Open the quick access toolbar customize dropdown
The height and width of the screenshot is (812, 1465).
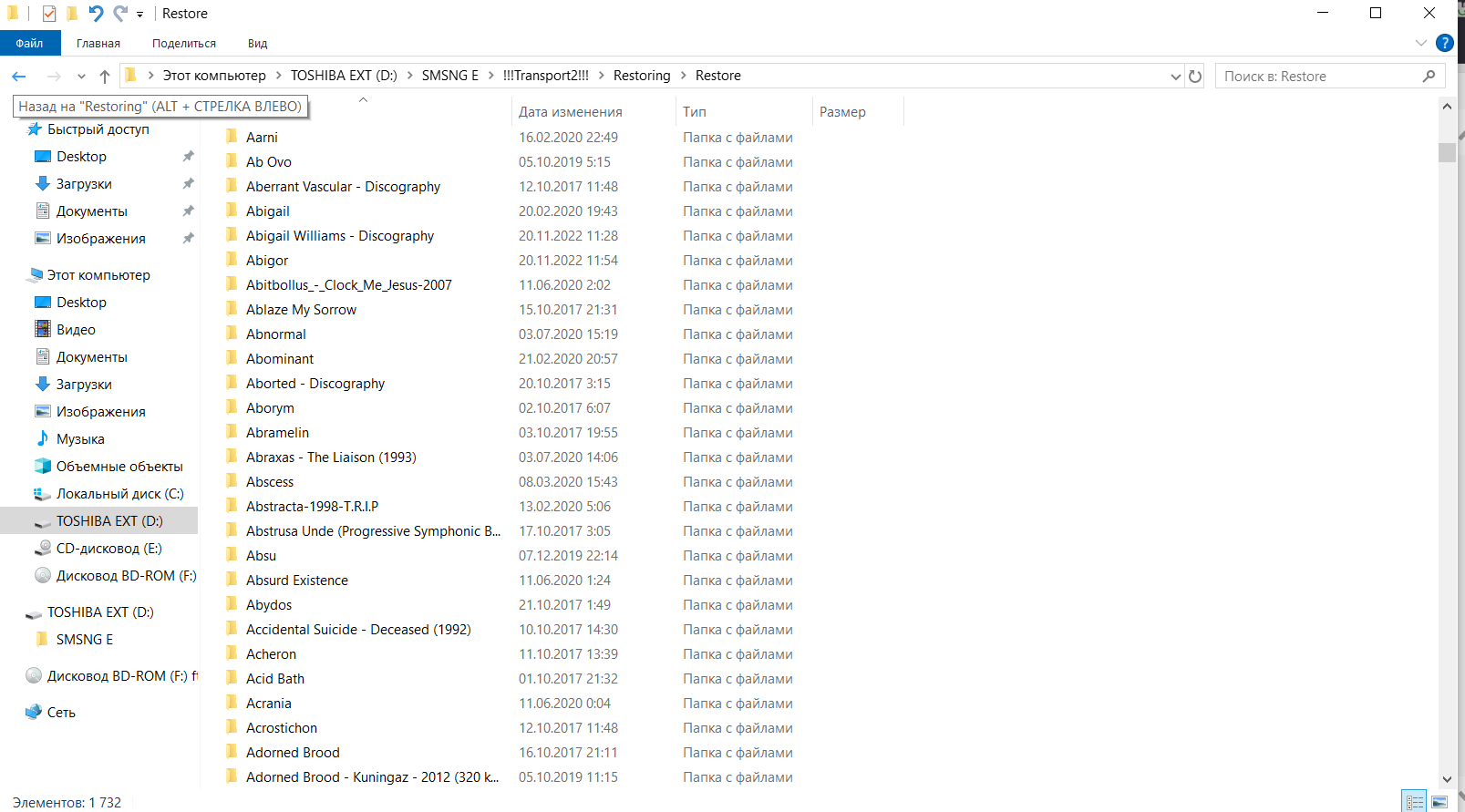tap(139, 15)
